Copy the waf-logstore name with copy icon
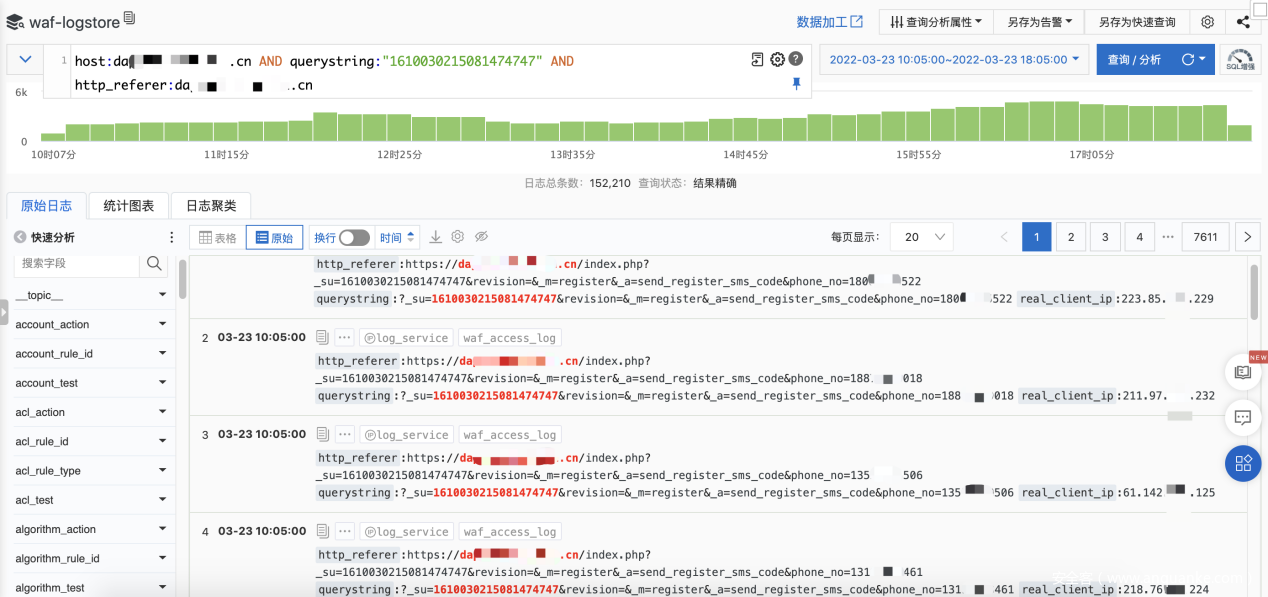1268x597 pixels. [x=130, y=19]
